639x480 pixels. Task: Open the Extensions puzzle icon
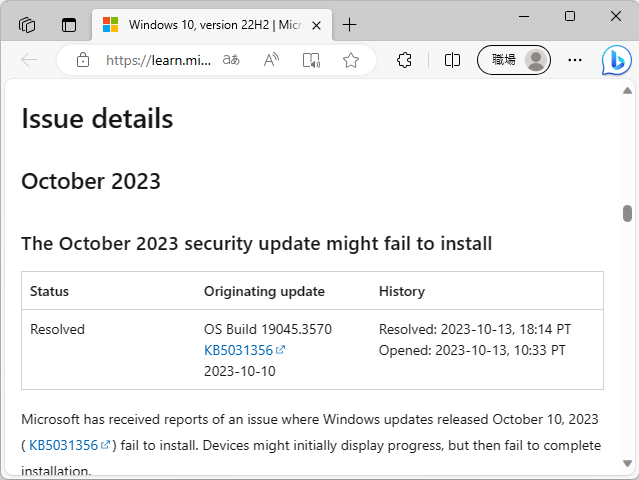pyautogui.click(x=405, y=60)
